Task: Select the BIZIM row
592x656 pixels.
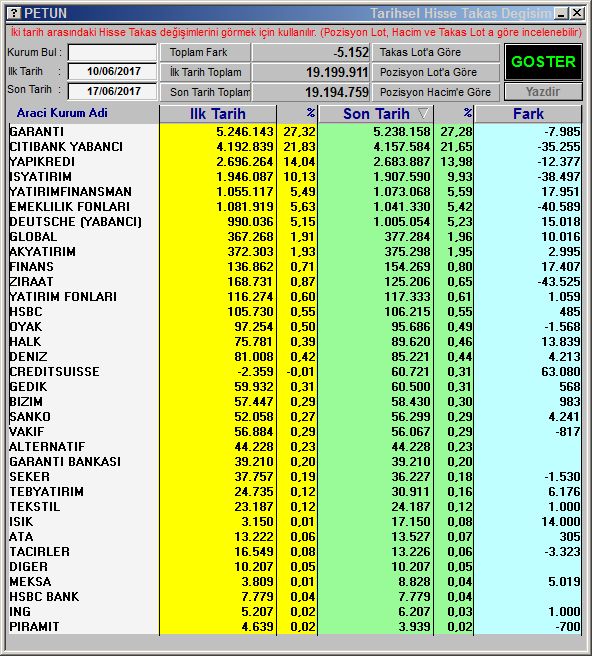Action: point(295,402)
